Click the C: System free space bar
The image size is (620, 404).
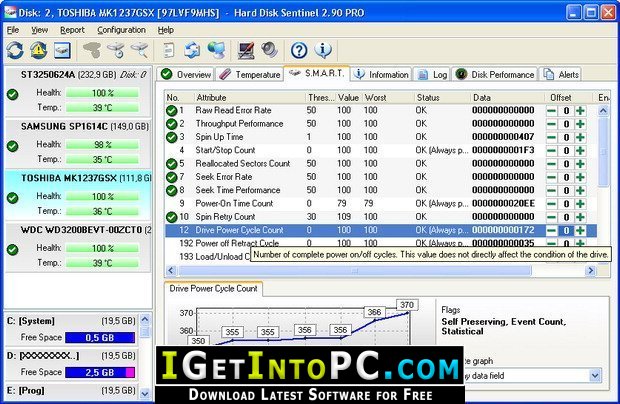[x=100, y=338]
